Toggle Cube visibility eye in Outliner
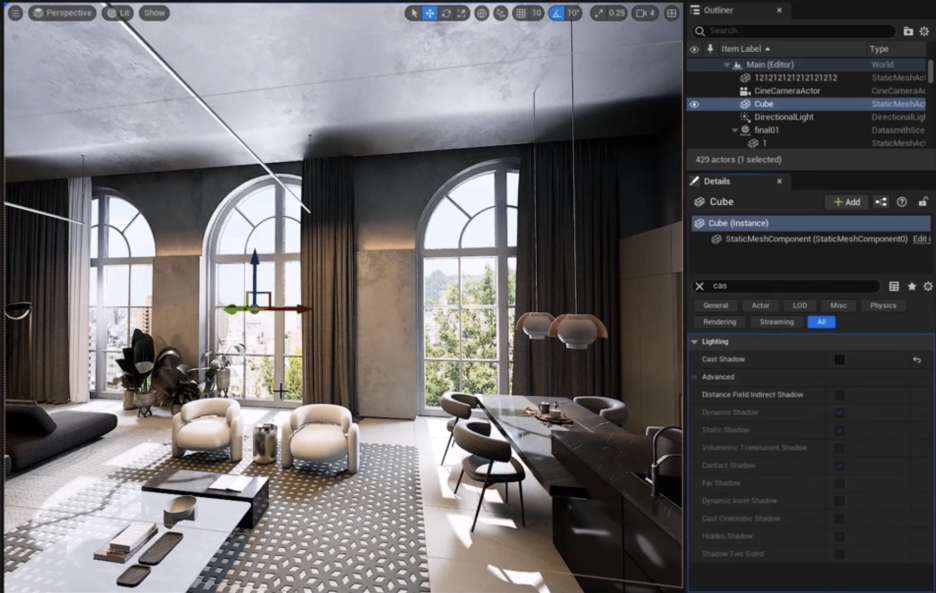 pyautogui.click(x=694, y=104)
